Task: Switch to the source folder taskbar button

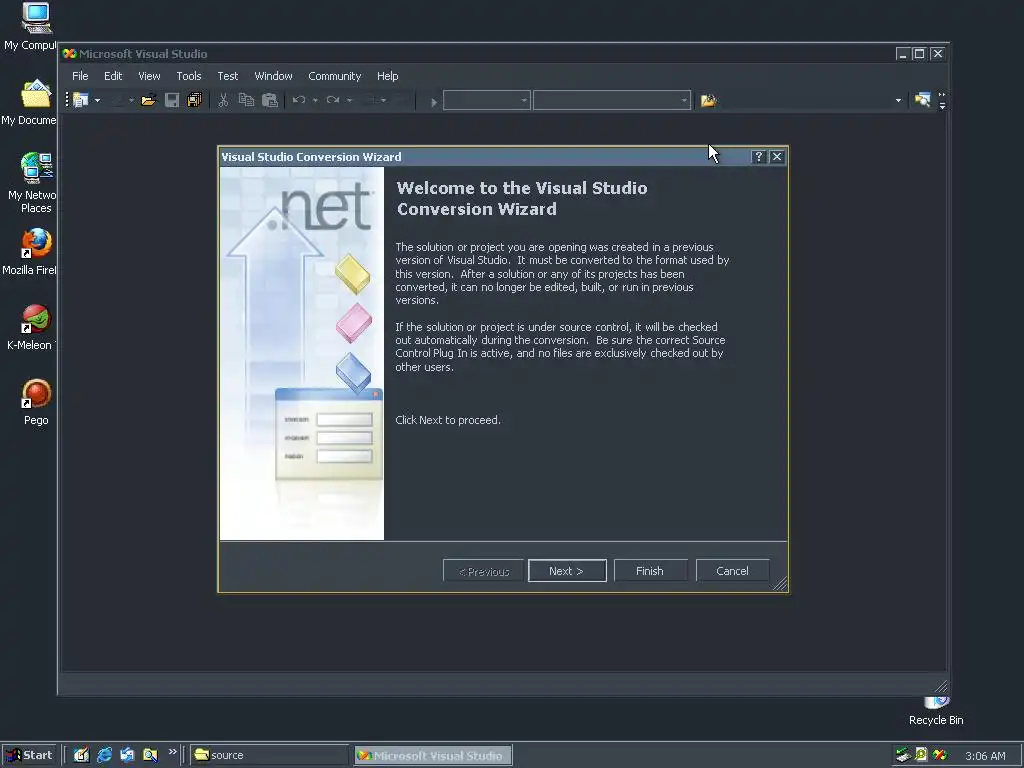Action: point(270,755)
